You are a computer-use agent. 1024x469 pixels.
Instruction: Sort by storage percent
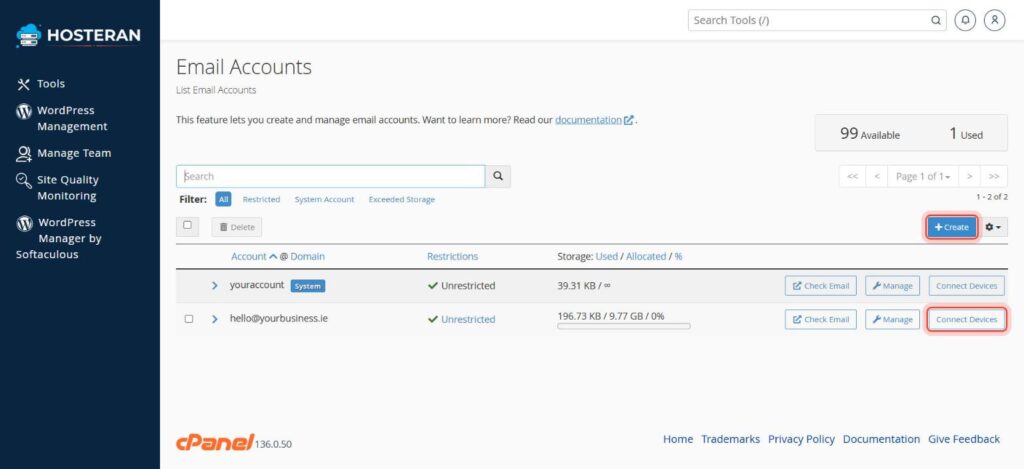(x=679, y=257)
